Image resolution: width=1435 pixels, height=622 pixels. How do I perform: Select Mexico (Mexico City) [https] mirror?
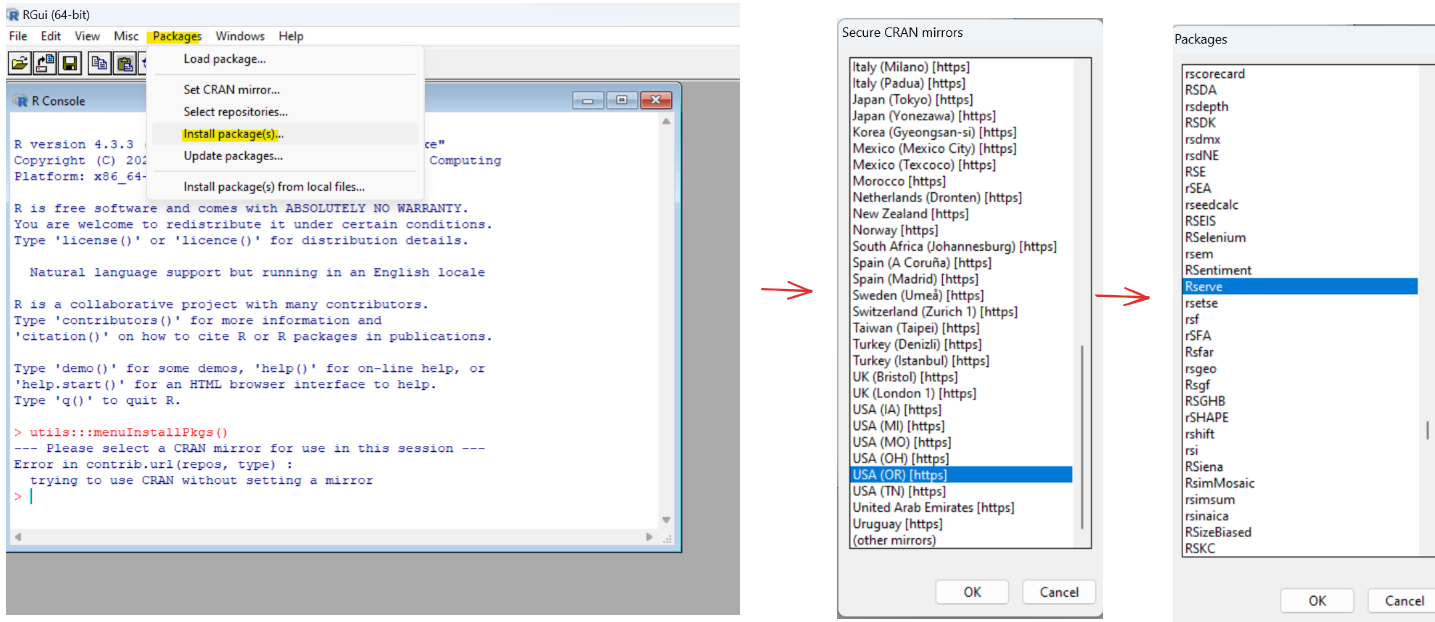(961, 148)
